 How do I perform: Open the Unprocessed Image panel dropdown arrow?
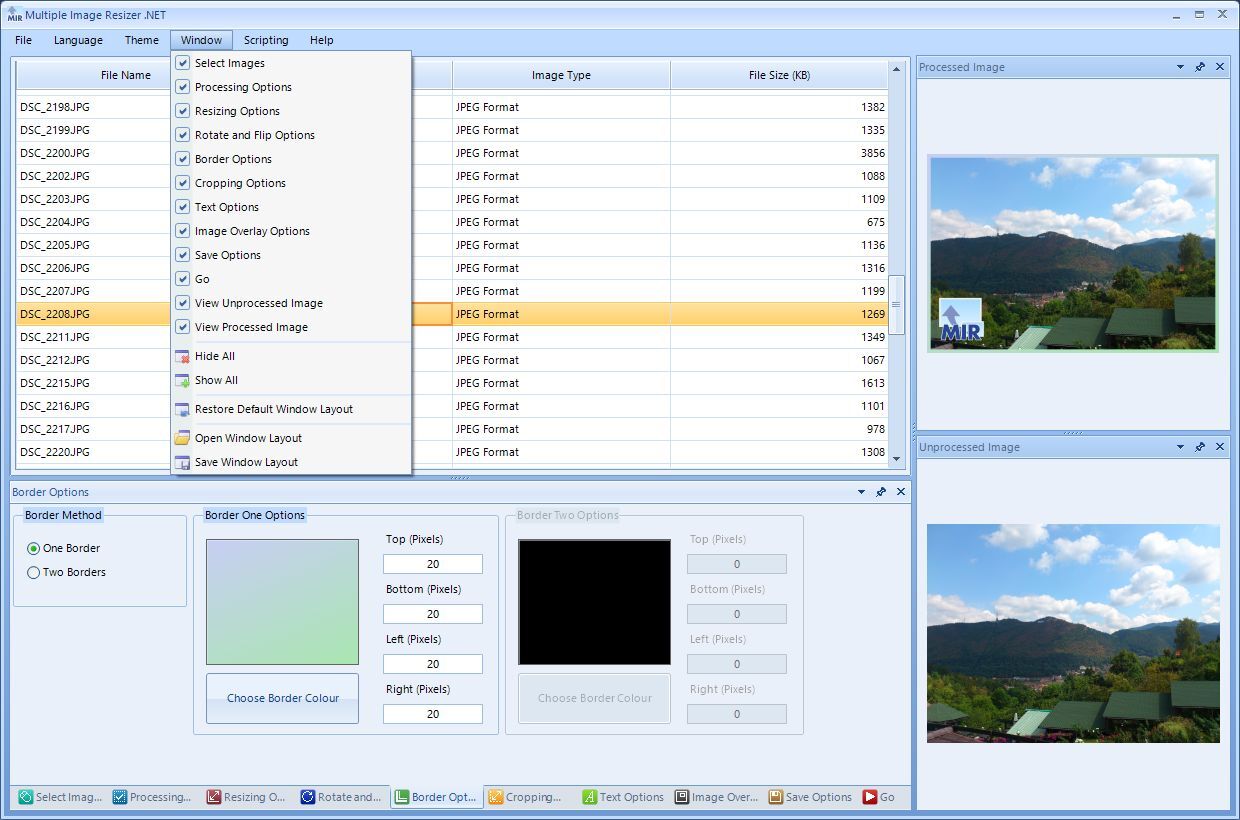[x=1181, y=447]
